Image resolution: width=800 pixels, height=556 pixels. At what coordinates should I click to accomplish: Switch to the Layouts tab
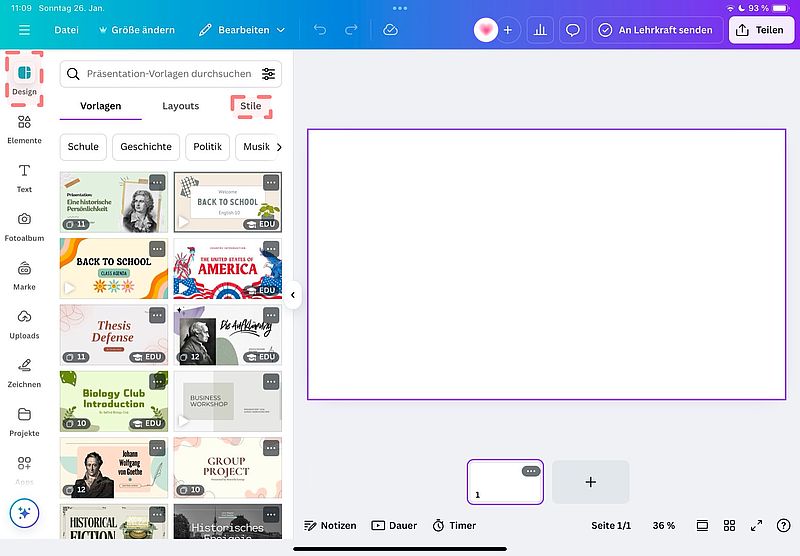point(181,106)
